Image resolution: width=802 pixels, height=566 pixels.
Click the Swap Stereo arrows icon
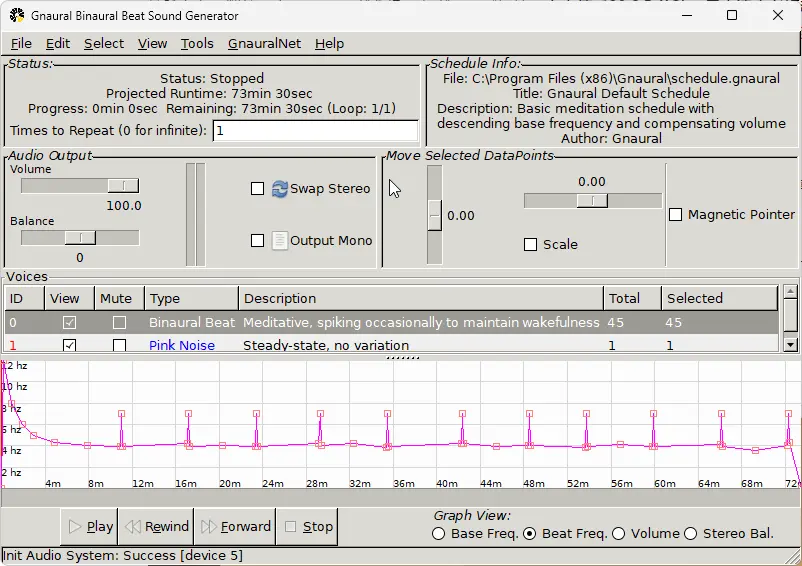(x=279, y=189)
